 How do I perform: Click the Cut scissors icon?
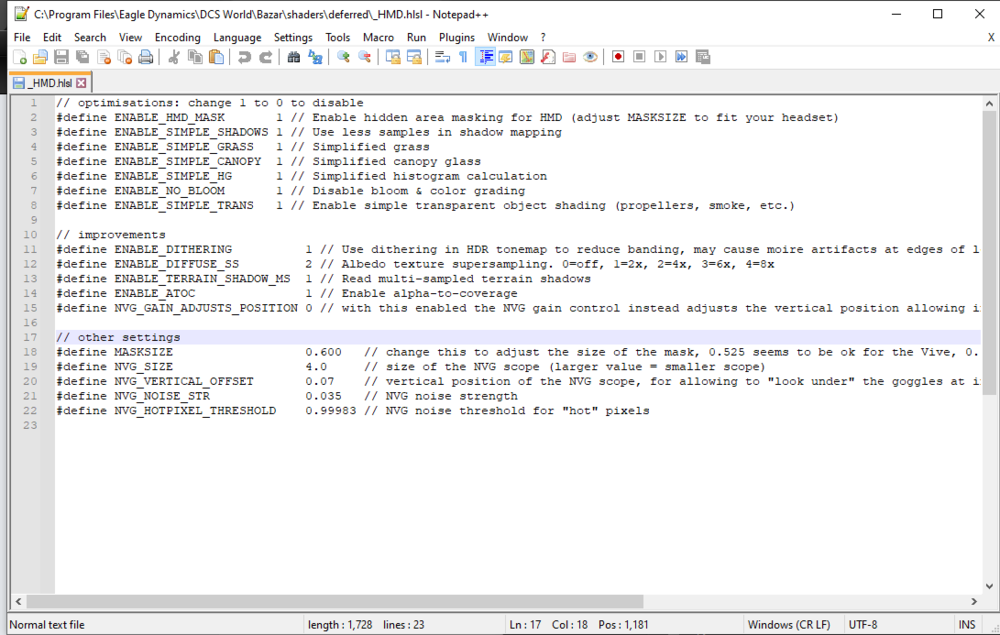pos(173,57)
